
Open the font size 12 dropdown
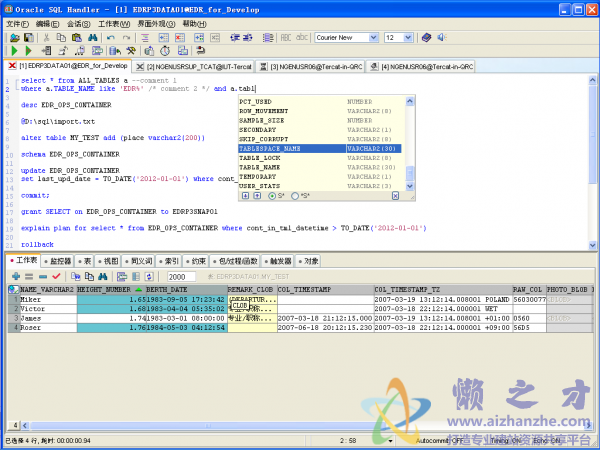click(x=408, y=38)
